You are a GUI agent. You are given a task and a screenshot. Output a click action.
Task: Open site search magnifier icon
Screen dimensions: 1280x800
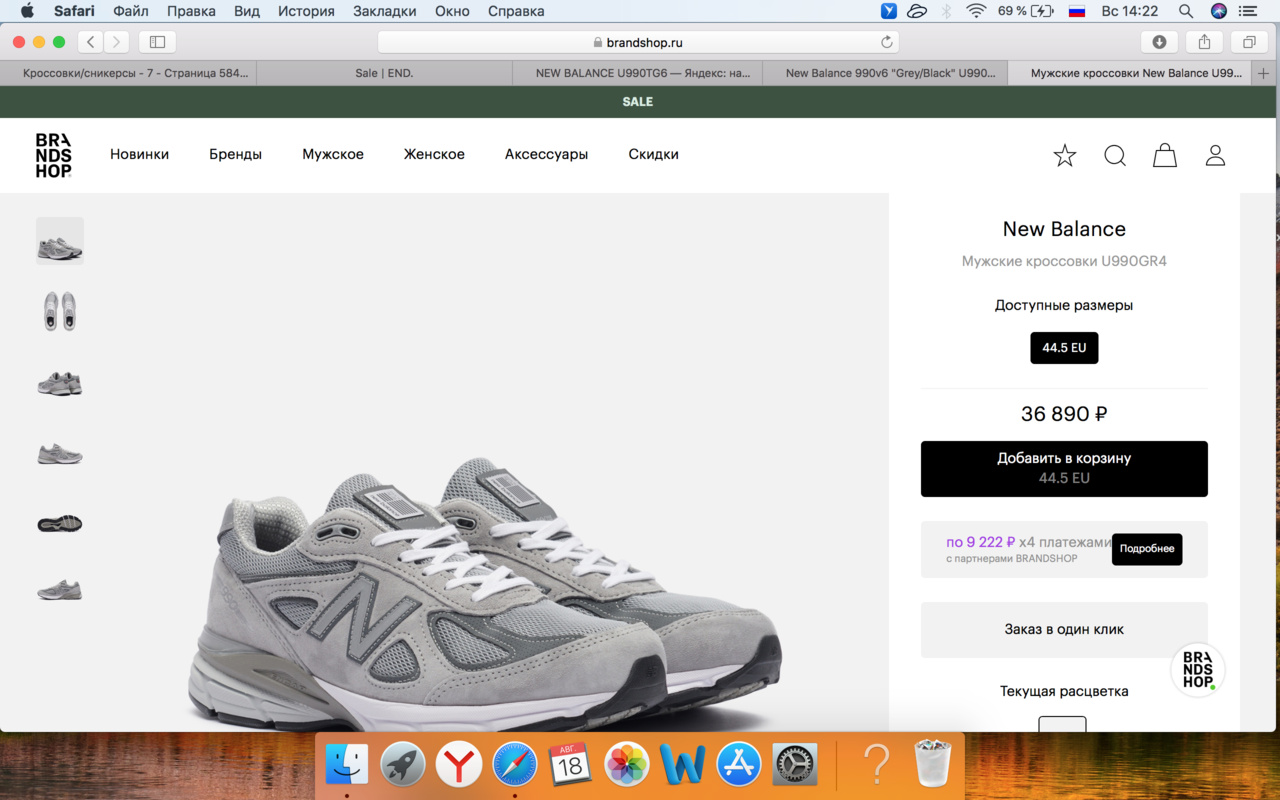[x=1115, y=155]
